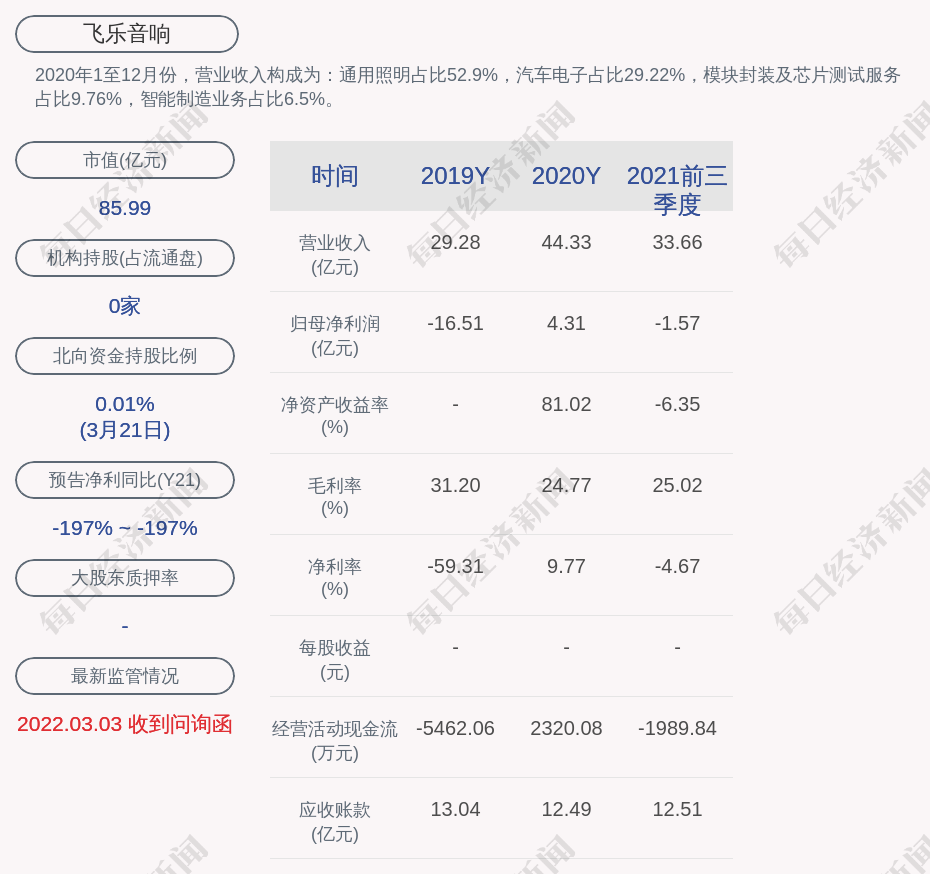
Task: Click the -5462.06 cash flow value
Action: pos(455,728)
